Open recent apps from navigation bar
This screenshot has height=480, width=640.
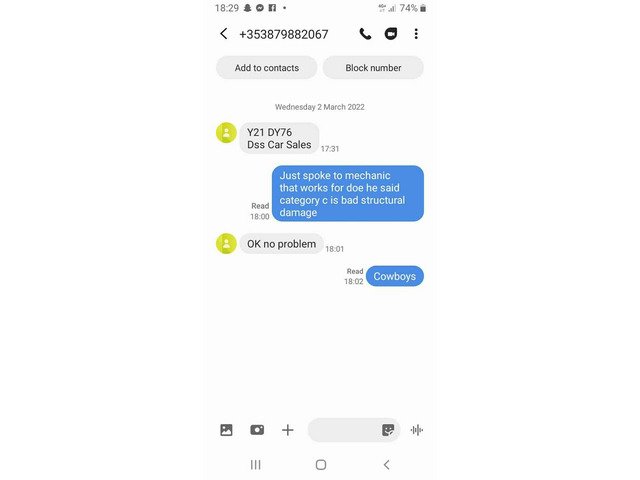click(x=256, y=464)
